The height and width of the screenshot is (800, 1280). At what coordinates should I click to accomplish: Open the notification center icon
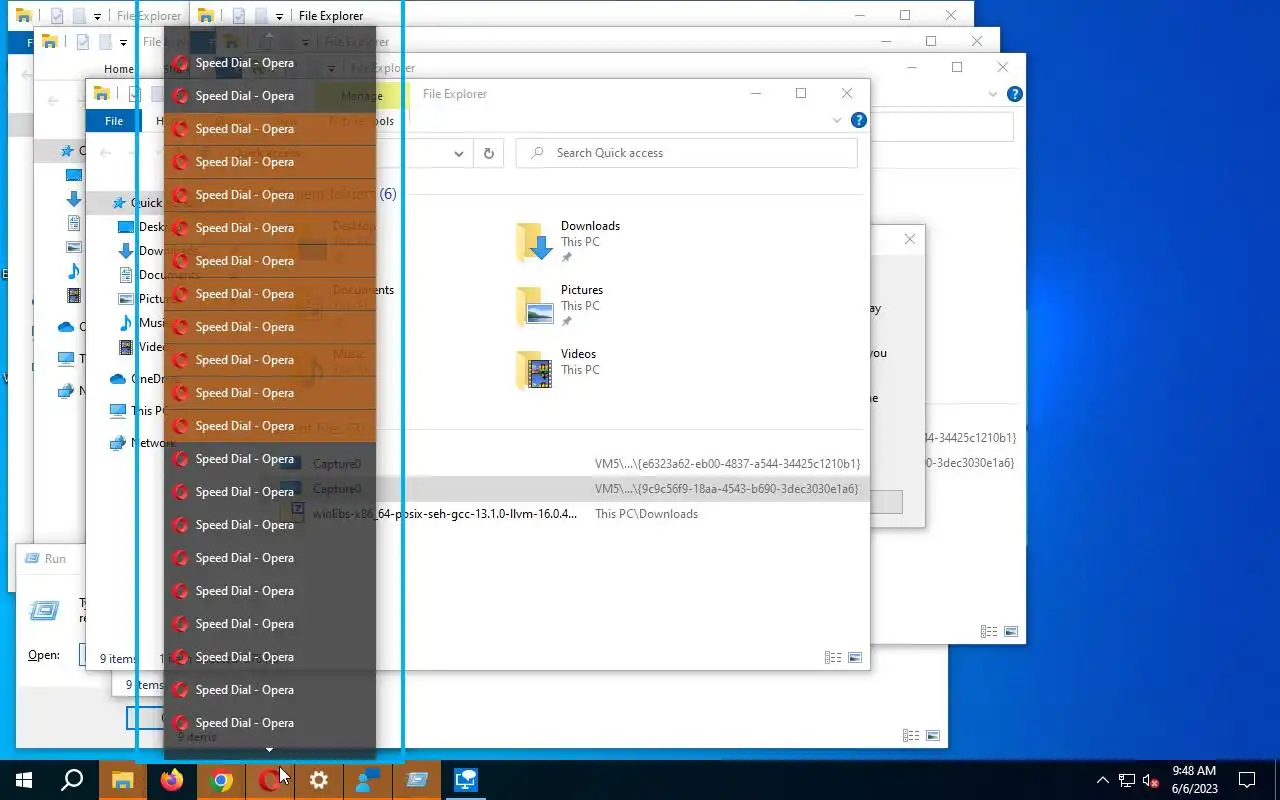pos(1247,781)
